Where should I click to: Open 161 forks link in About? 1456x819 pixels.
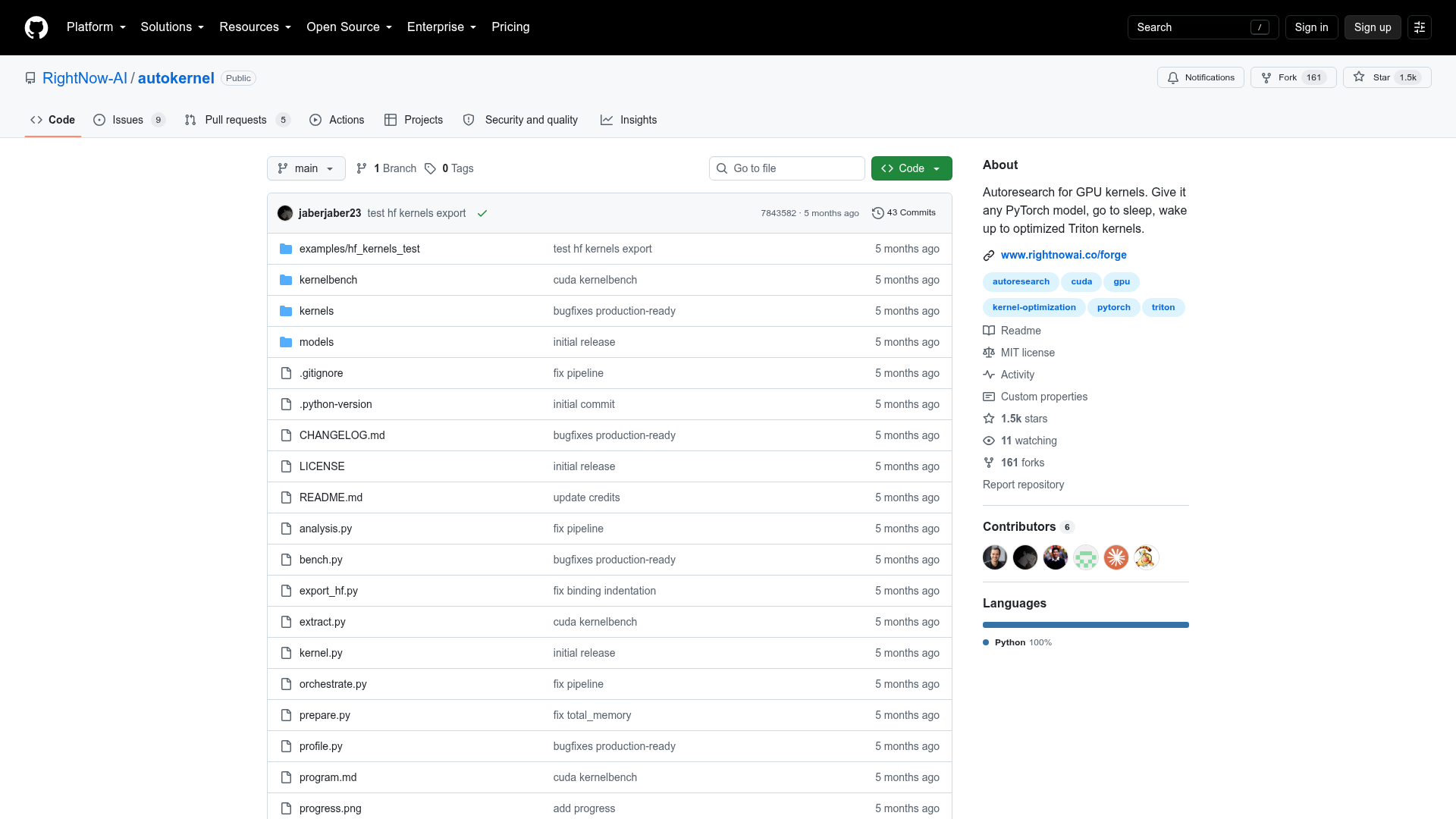[x=1014, y=463]
